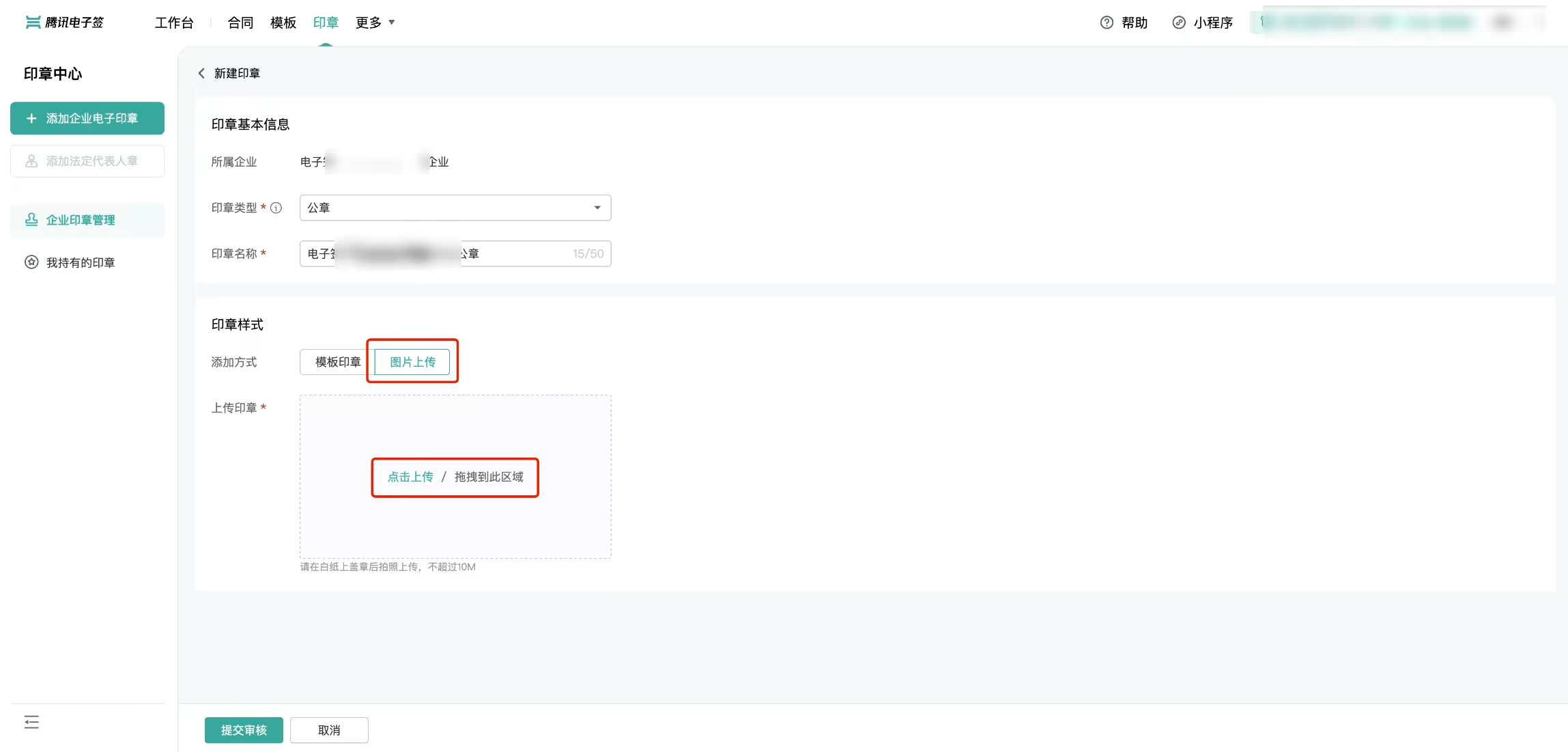The width and height of the screenshot is (1568, 752).
Task: Go to the 合同 tab
Action: (x=240, y=23)
